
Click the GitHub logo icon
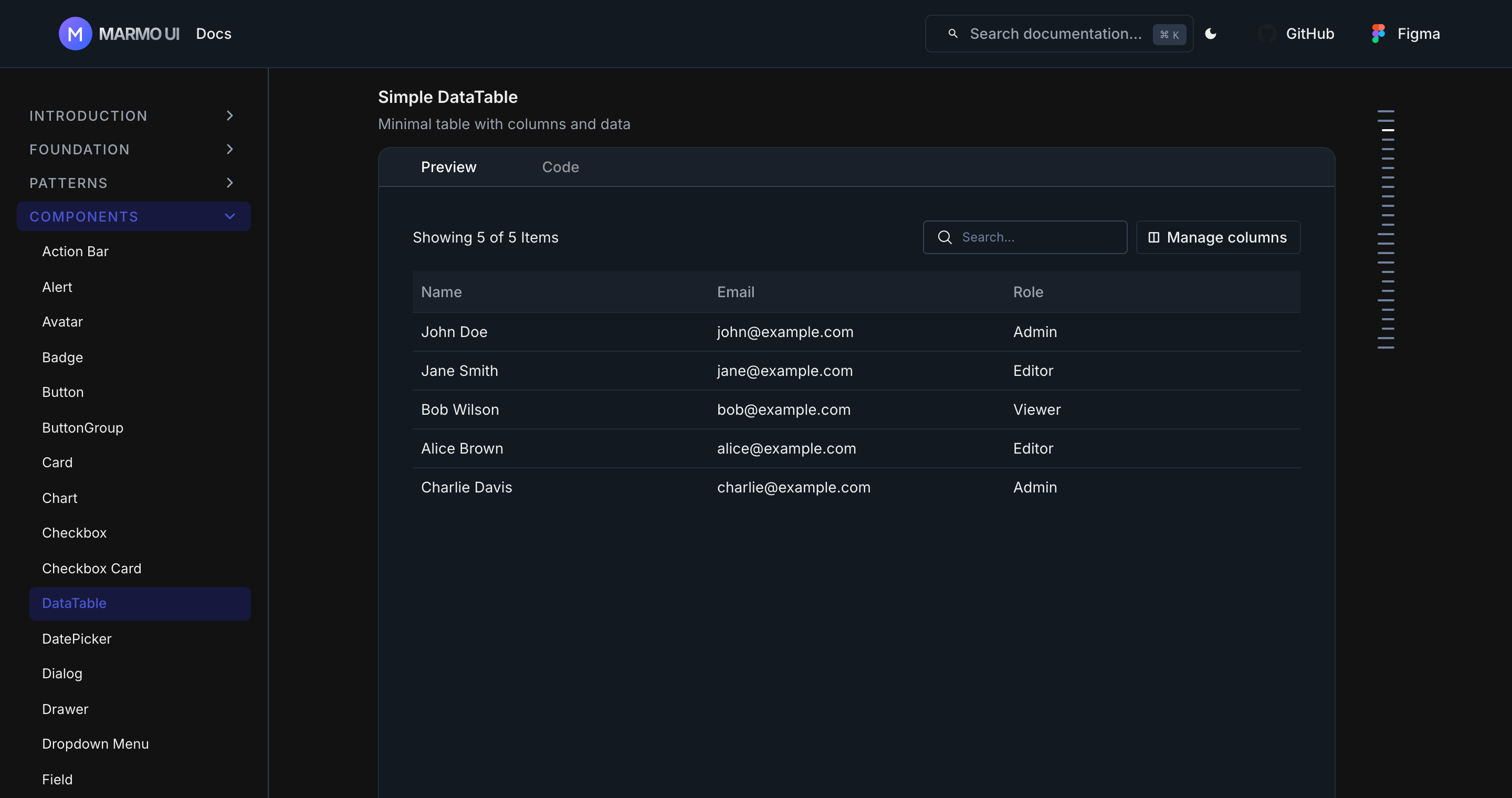coord(1267,34)
